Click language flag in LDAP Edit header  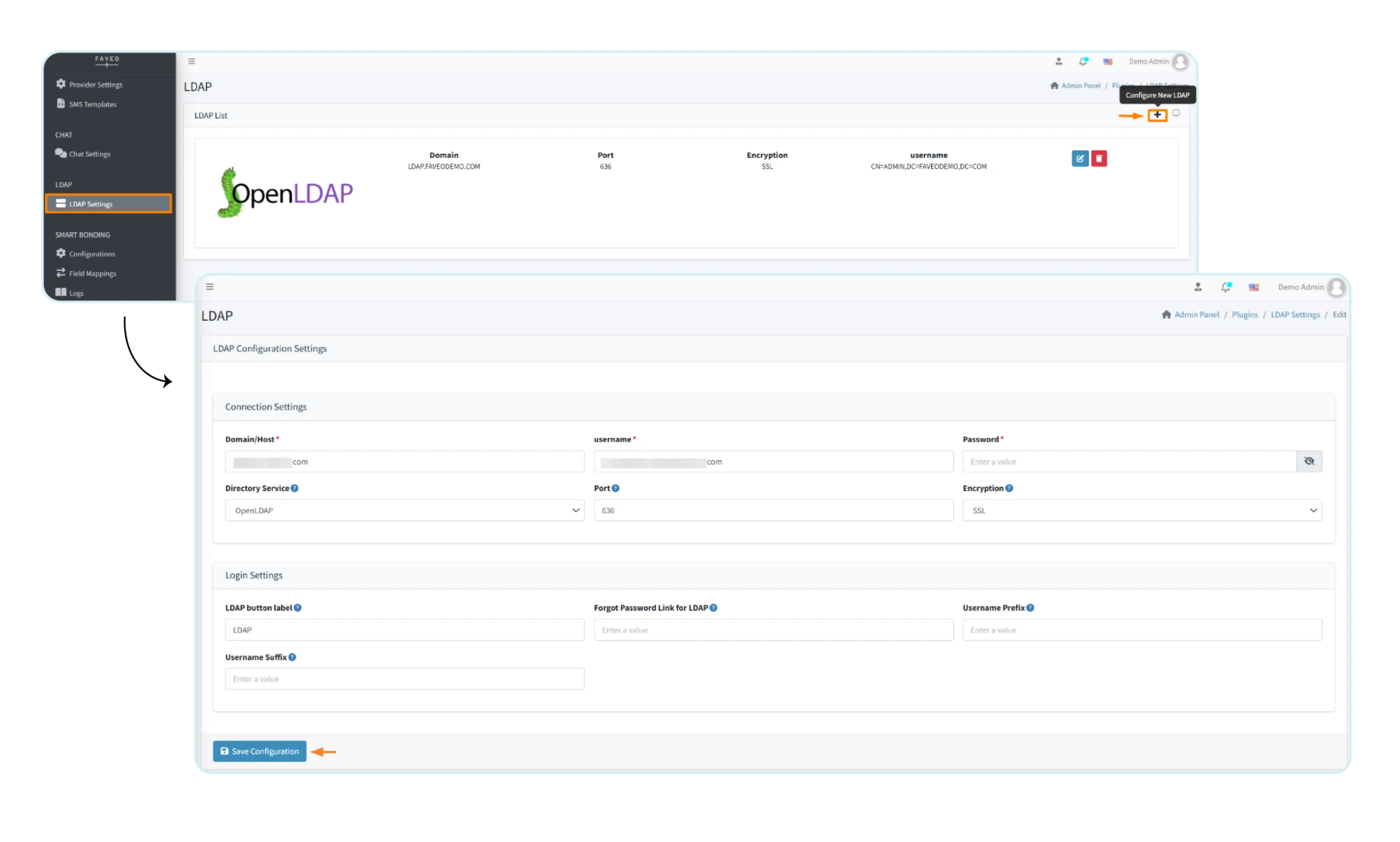[x=1254, y=287]
